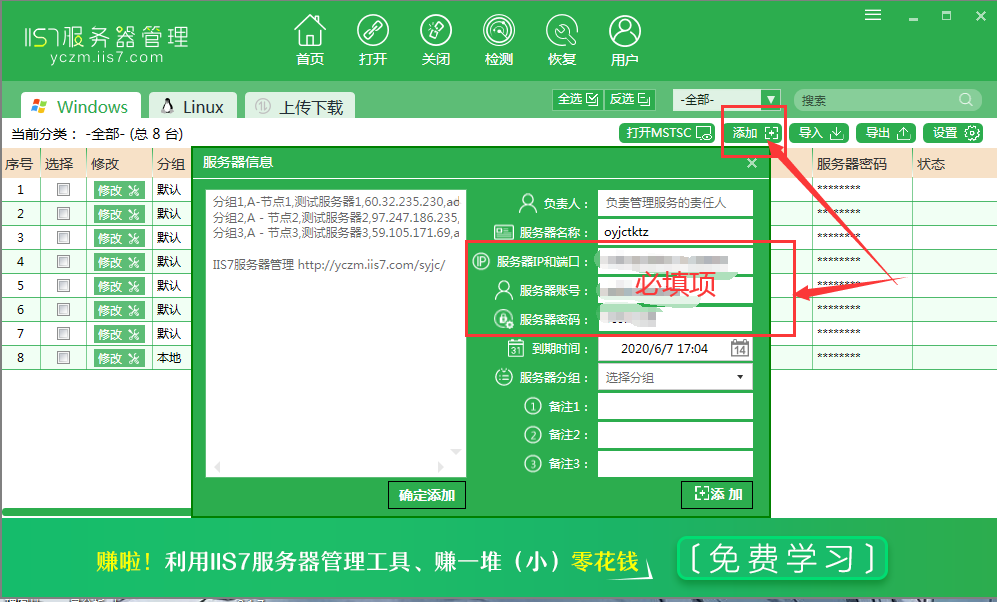This screenshot has height=602, width=997.
Task: Click 修改 edit button in row 2
Action: pyautogui.click(x=119, y=214)
